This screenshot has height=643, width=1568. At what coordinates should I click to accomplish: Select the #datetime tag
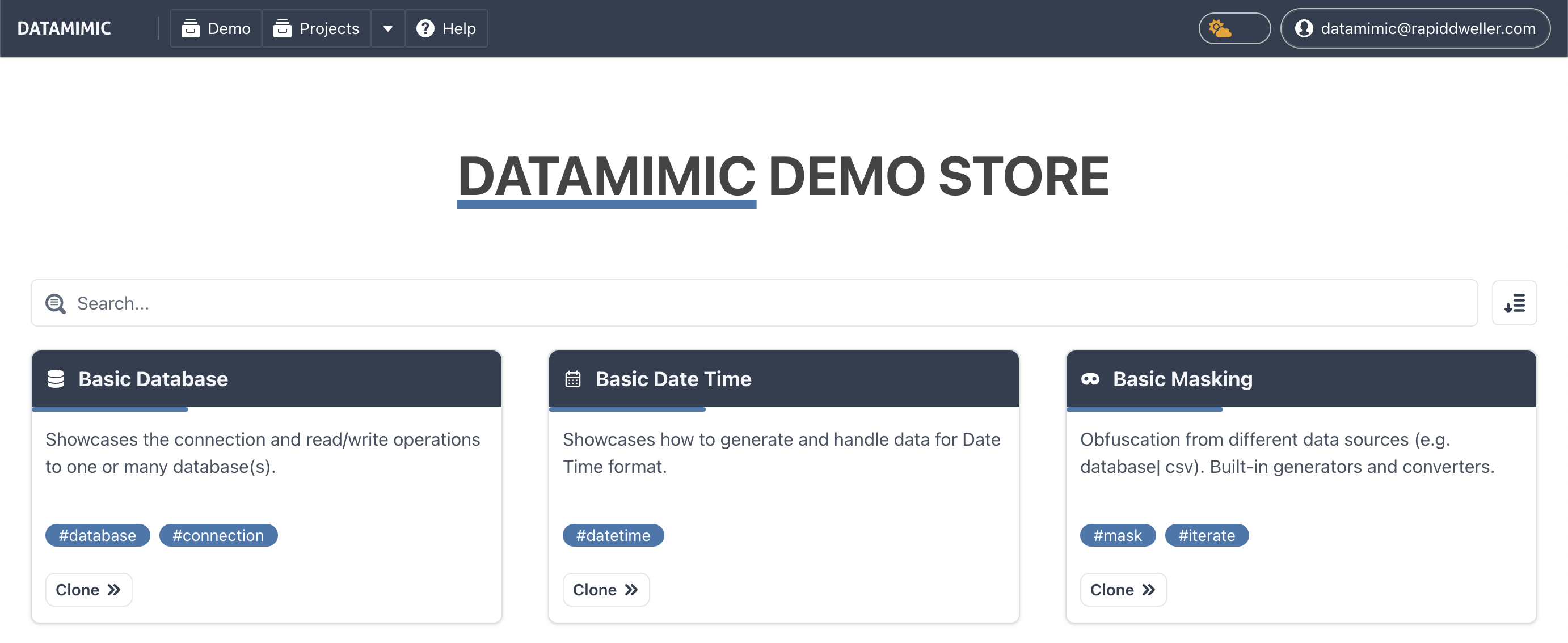point(613,535)
